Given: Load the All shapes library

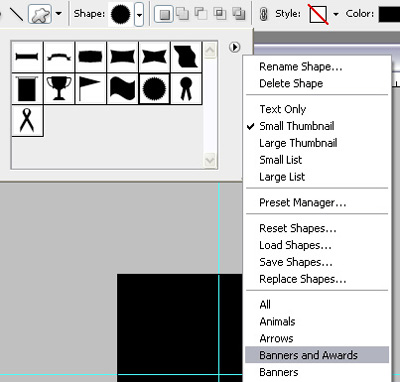Looking at the screenshot, I should [265, 305].
